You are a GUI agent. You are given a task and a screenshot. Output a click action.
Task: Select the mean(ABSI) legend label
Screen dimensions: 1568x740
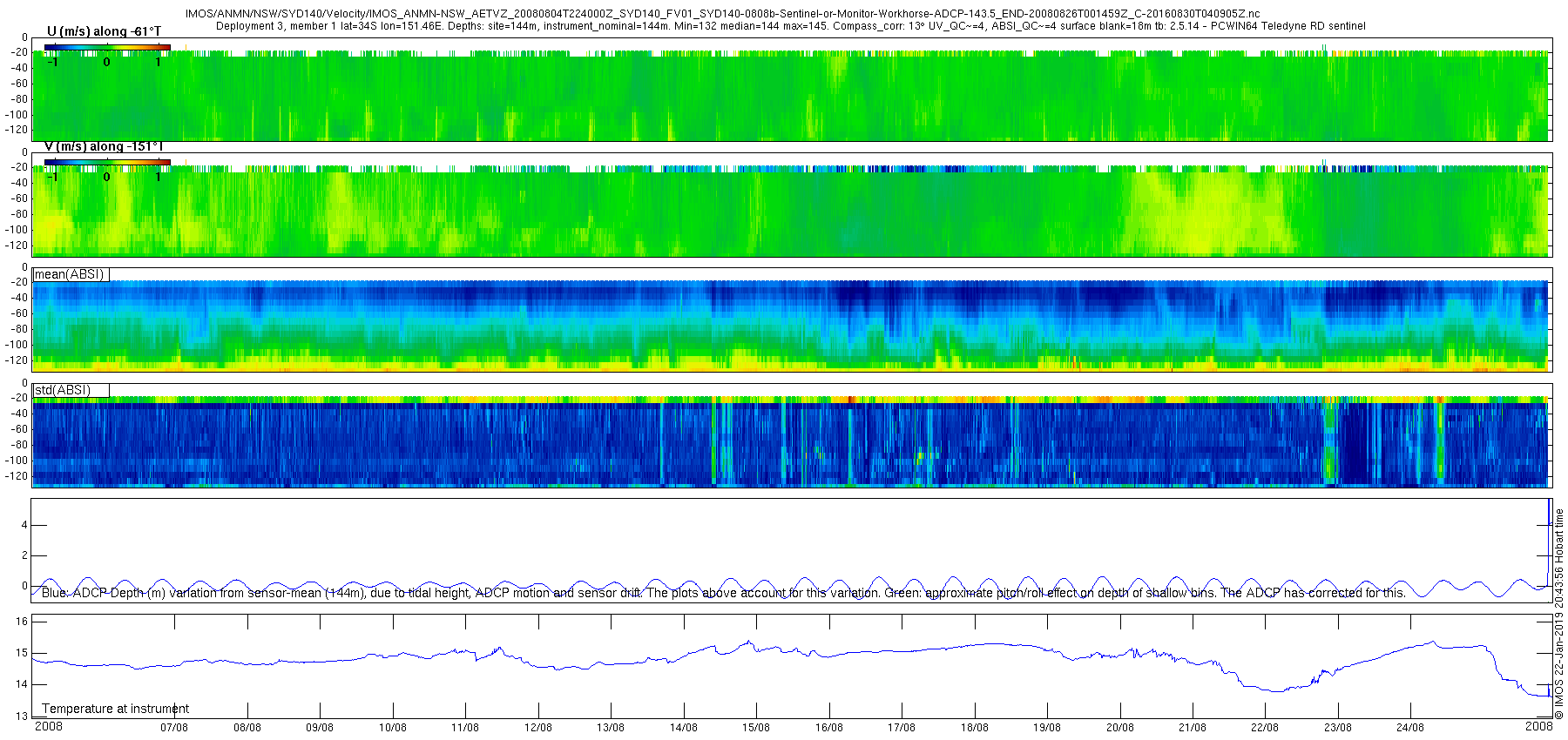click(x=71, y=275)
